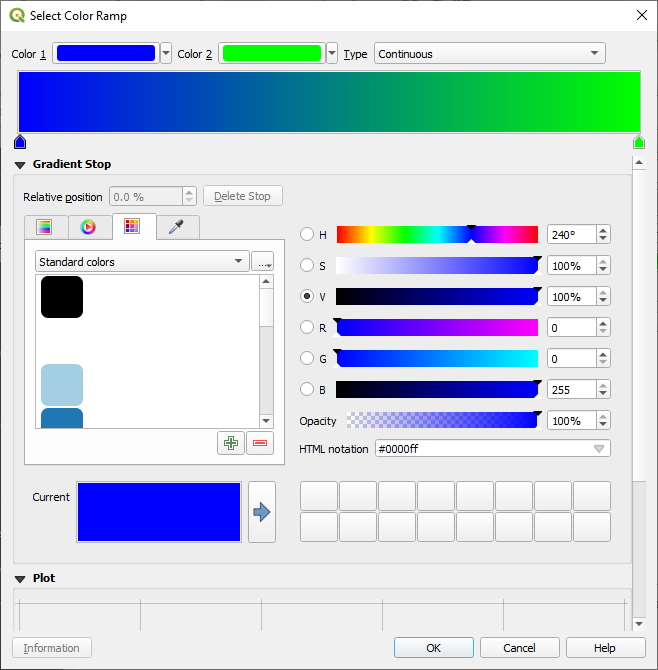Open the color sampler eyedropper tab
This screenshot has height=670, width=658.
pyautogui.click(x=176, y=227)
